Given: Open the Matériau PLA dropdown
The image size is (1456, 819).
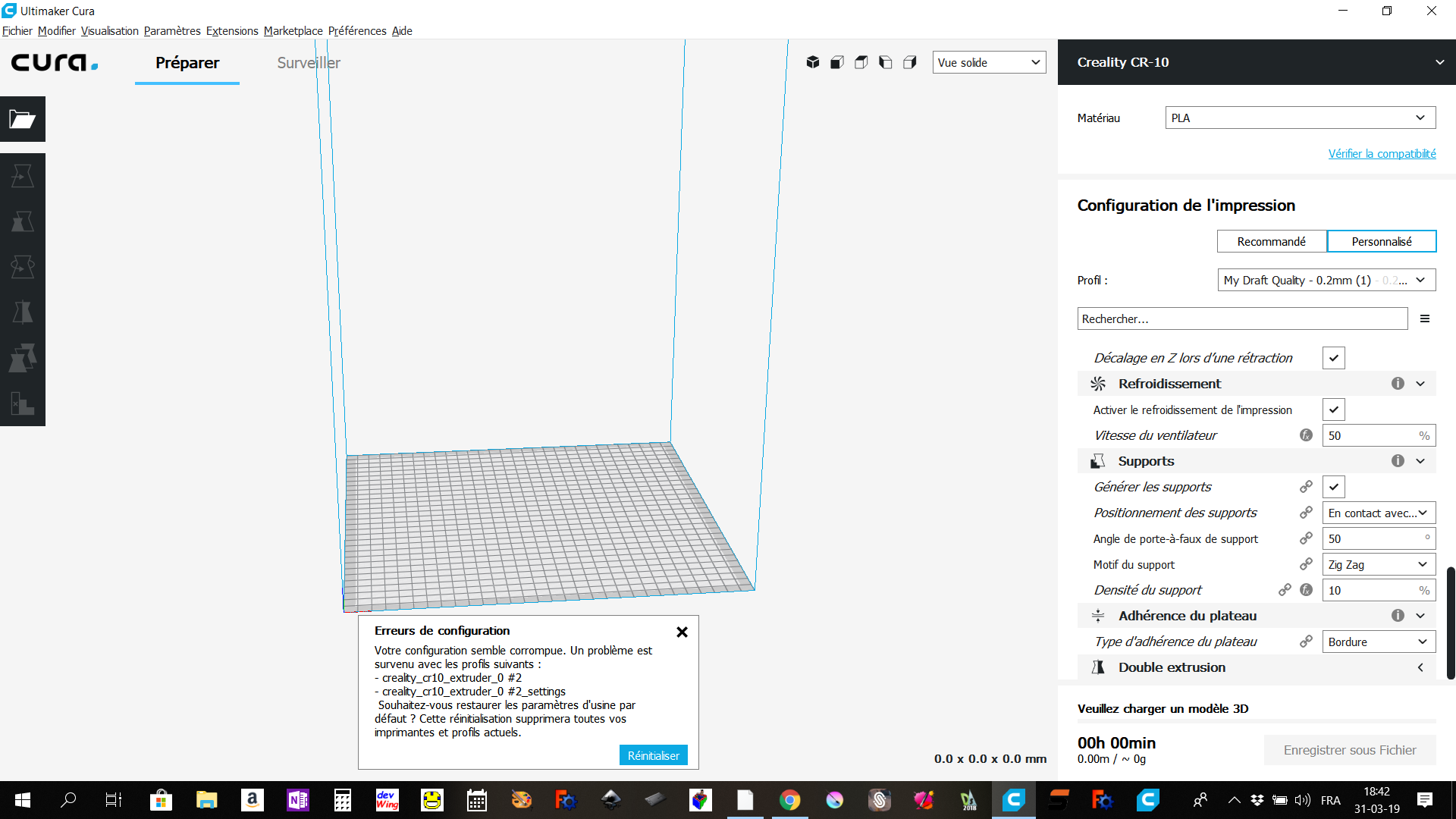Looking at the screenshot, I should (1300, 118).
